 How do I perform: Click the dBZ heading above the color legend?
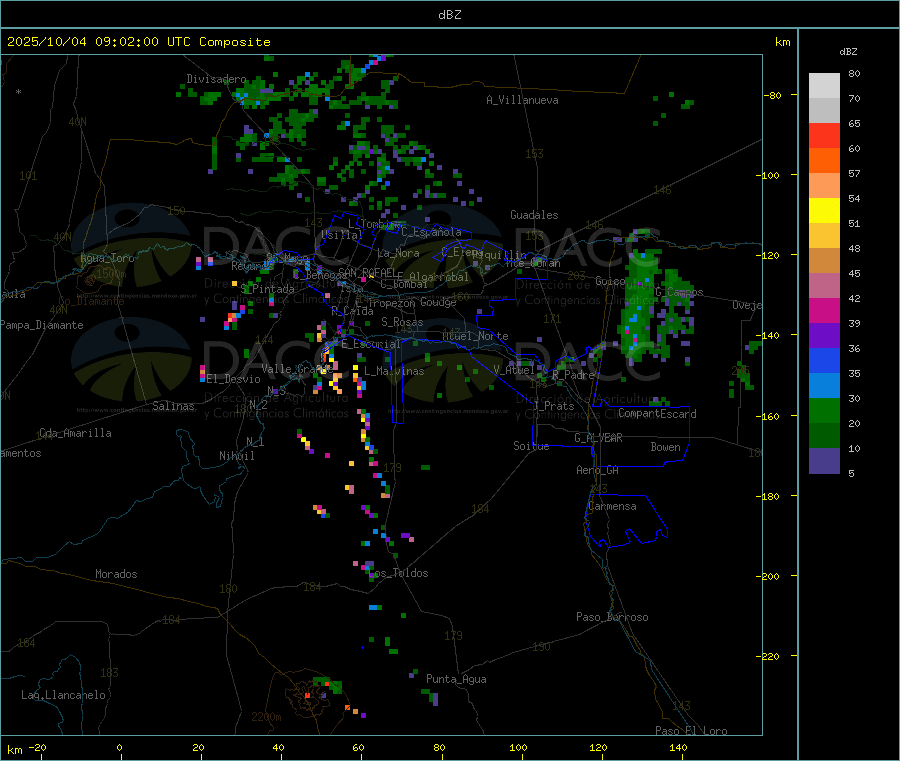848,52
